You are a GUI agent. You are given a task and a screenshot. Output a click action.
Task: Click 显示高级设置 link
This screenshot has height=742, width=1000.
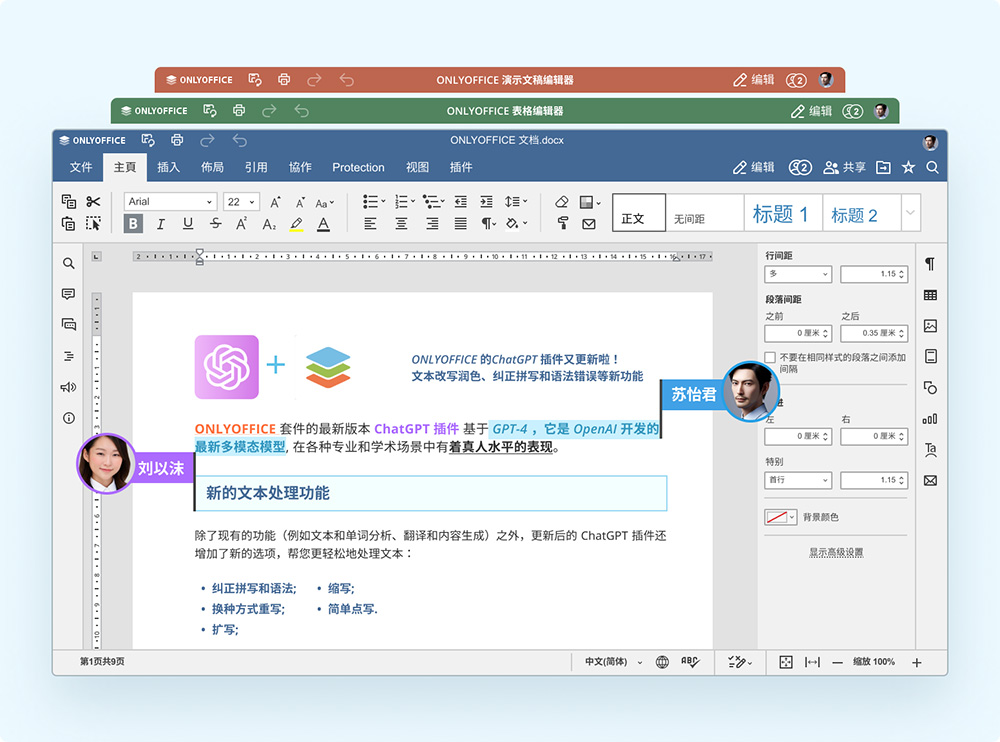click(836, 553)
